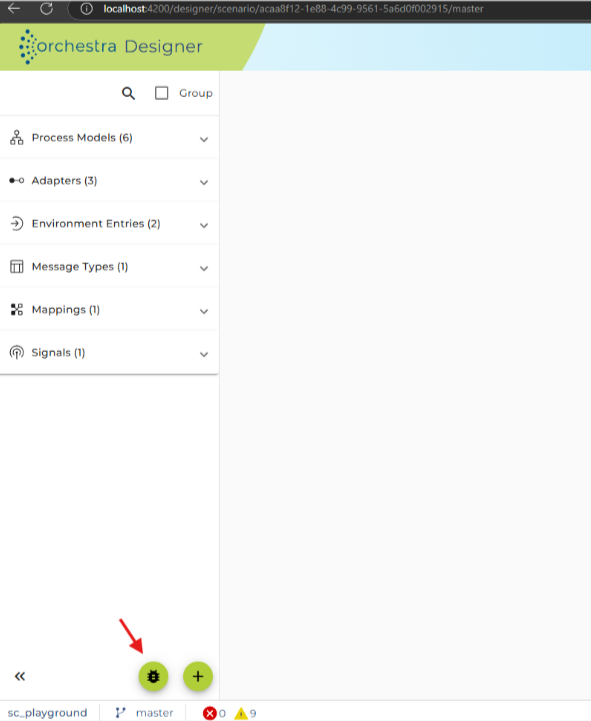Click the green plus add button
Viewport: 591px width, 721px height.
(x=198, y=676)
